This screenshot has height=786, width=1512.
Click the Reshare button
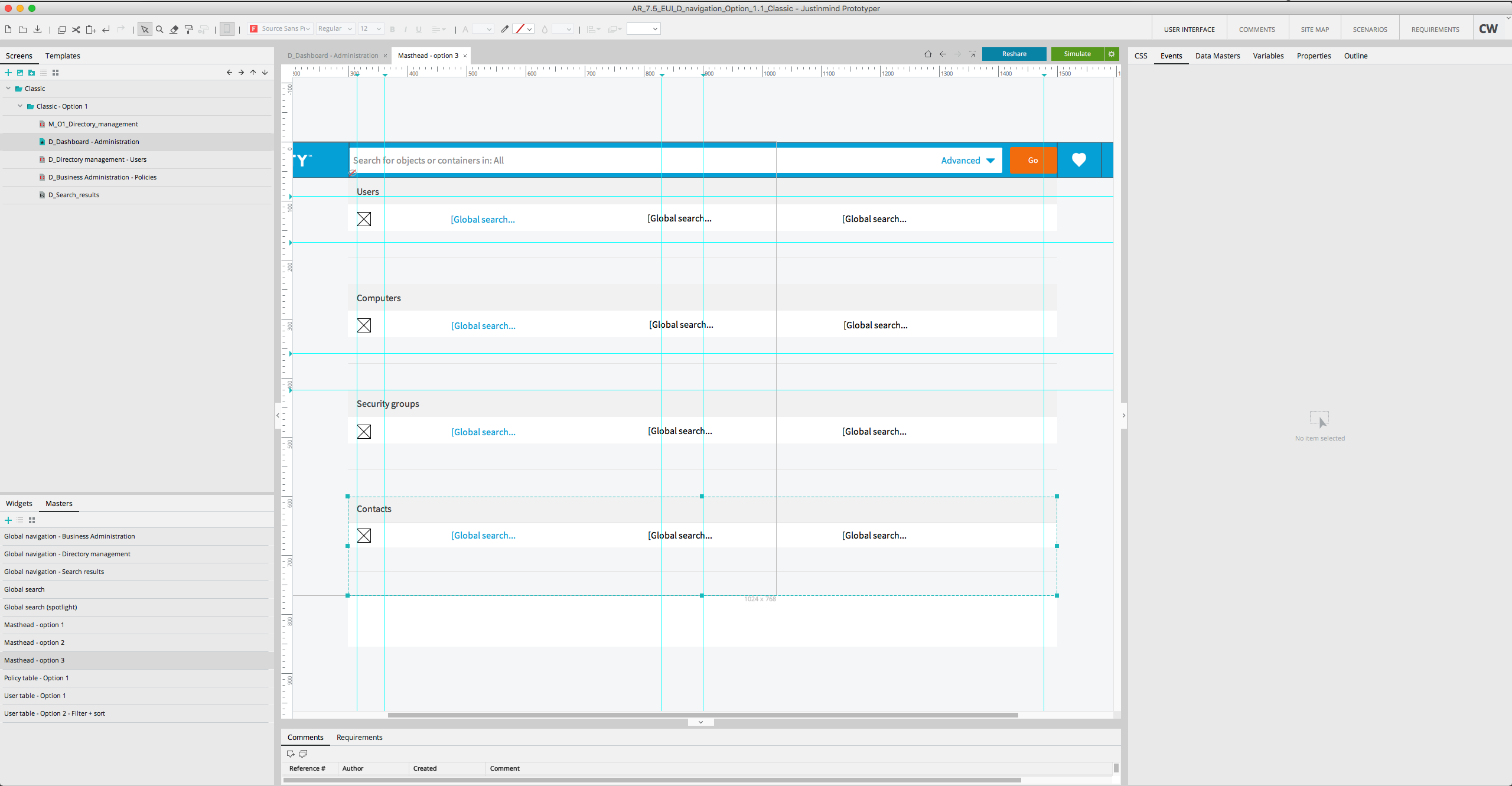pos(1014,54)
